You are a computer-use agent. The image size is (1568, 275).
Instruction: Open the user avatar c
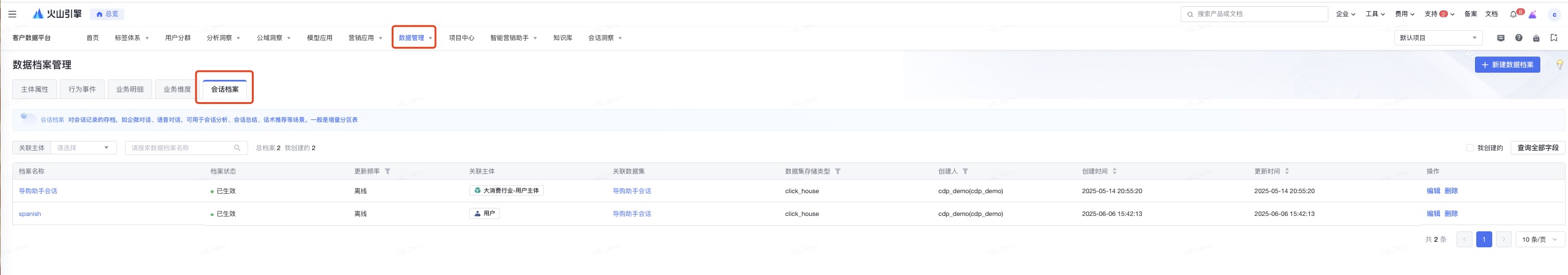[x=1554, y=14]
